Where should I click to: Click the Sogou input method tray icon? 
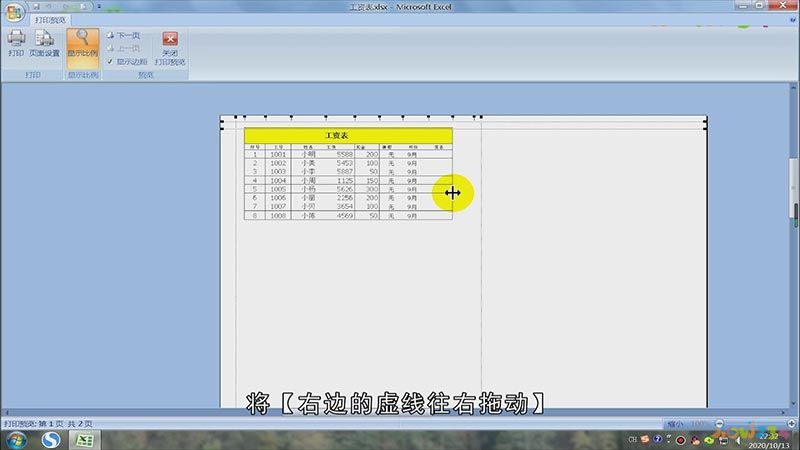tap(645, 439)
